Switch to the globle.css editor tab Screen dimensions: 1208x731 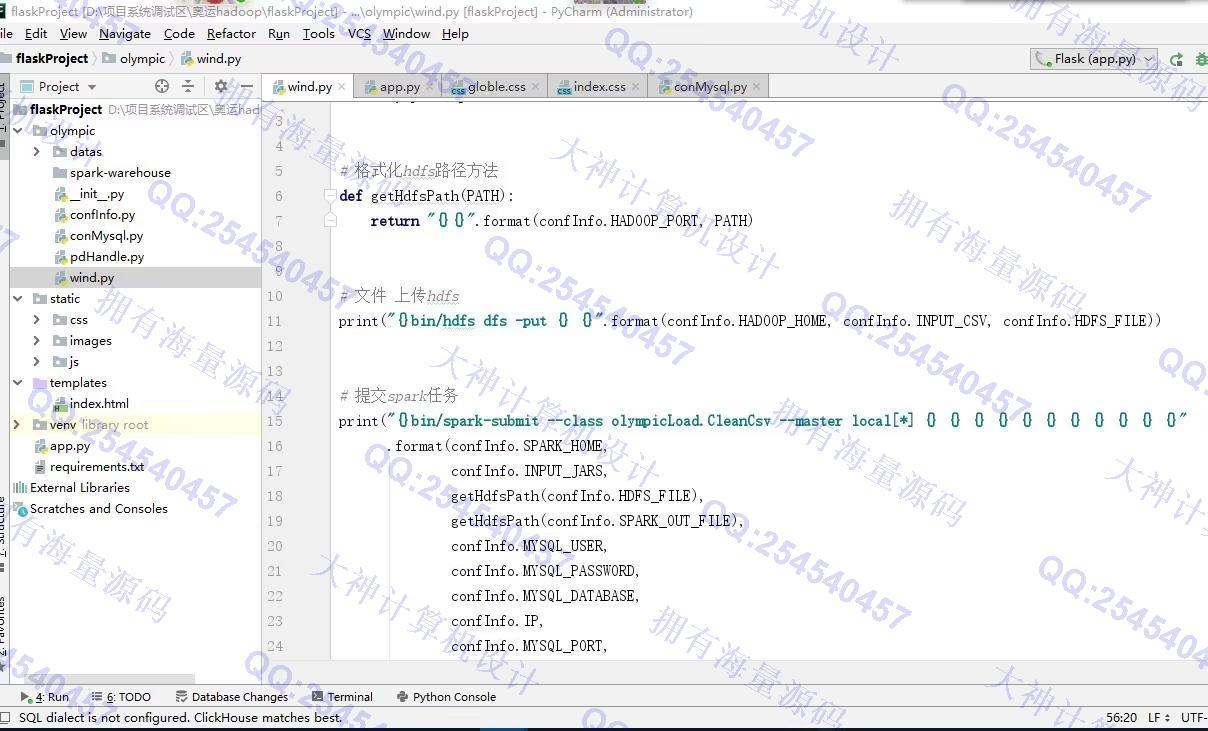(x=495, y=87)
